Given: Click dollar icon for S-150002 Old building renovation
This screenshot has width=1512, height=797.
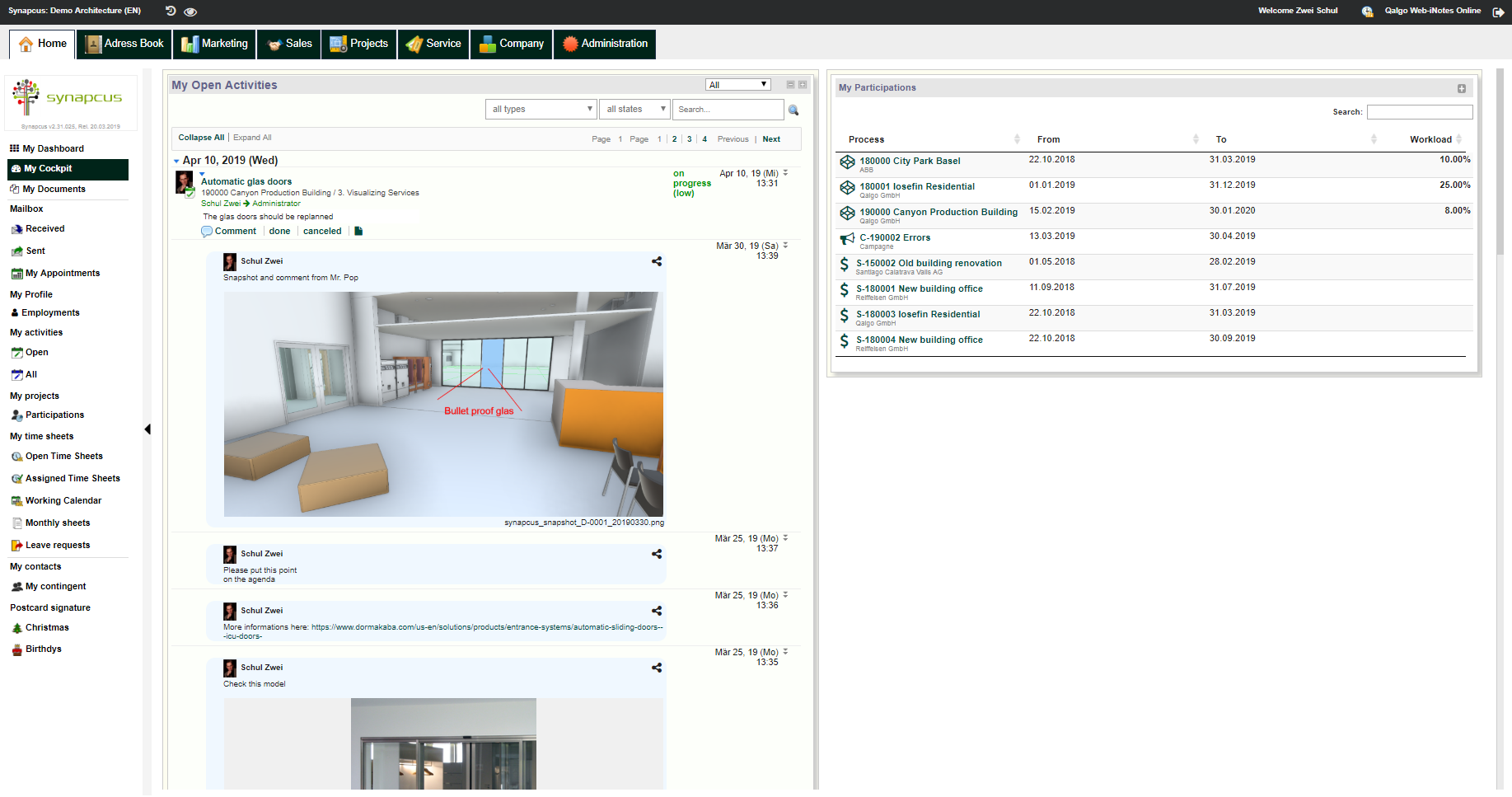Looking at the screenshot, I should pos(845,265).
